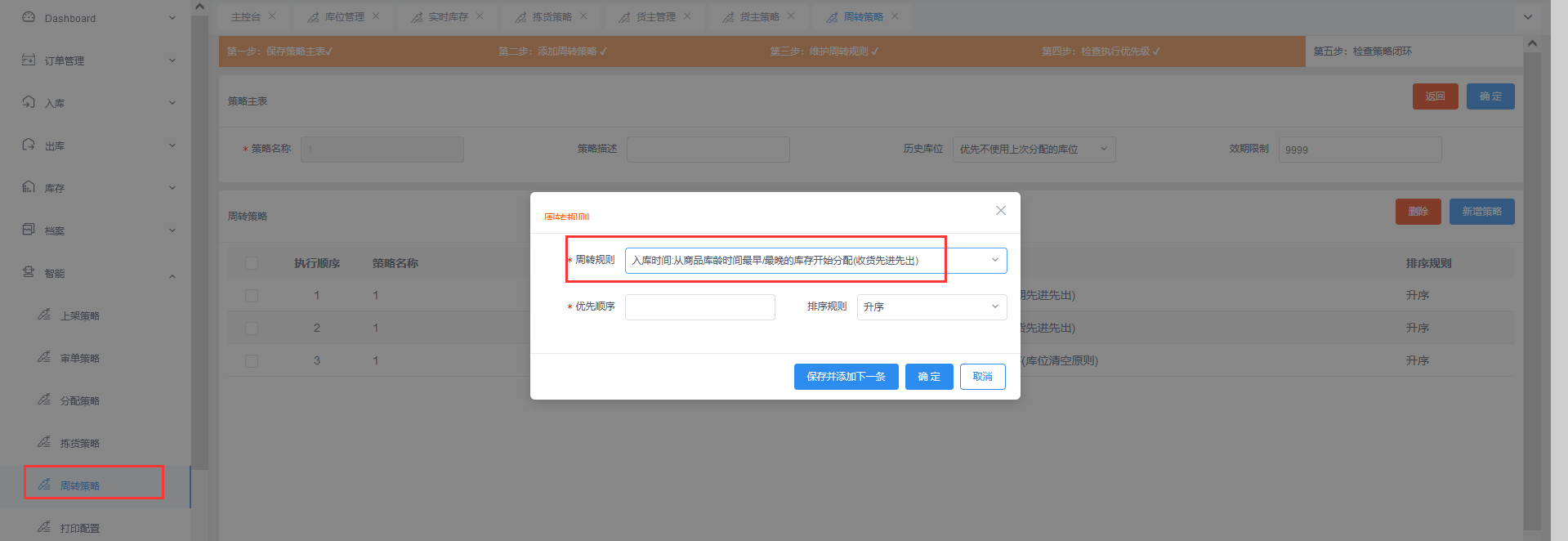Expand the 订单管理 menu chevron
The width and height of the screenshot is (1568, 541).
[172, 60]
